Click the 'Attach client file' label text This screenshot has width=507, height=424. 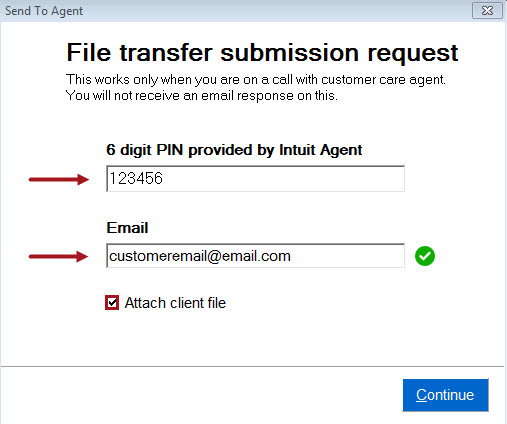(x=175, y=303)
